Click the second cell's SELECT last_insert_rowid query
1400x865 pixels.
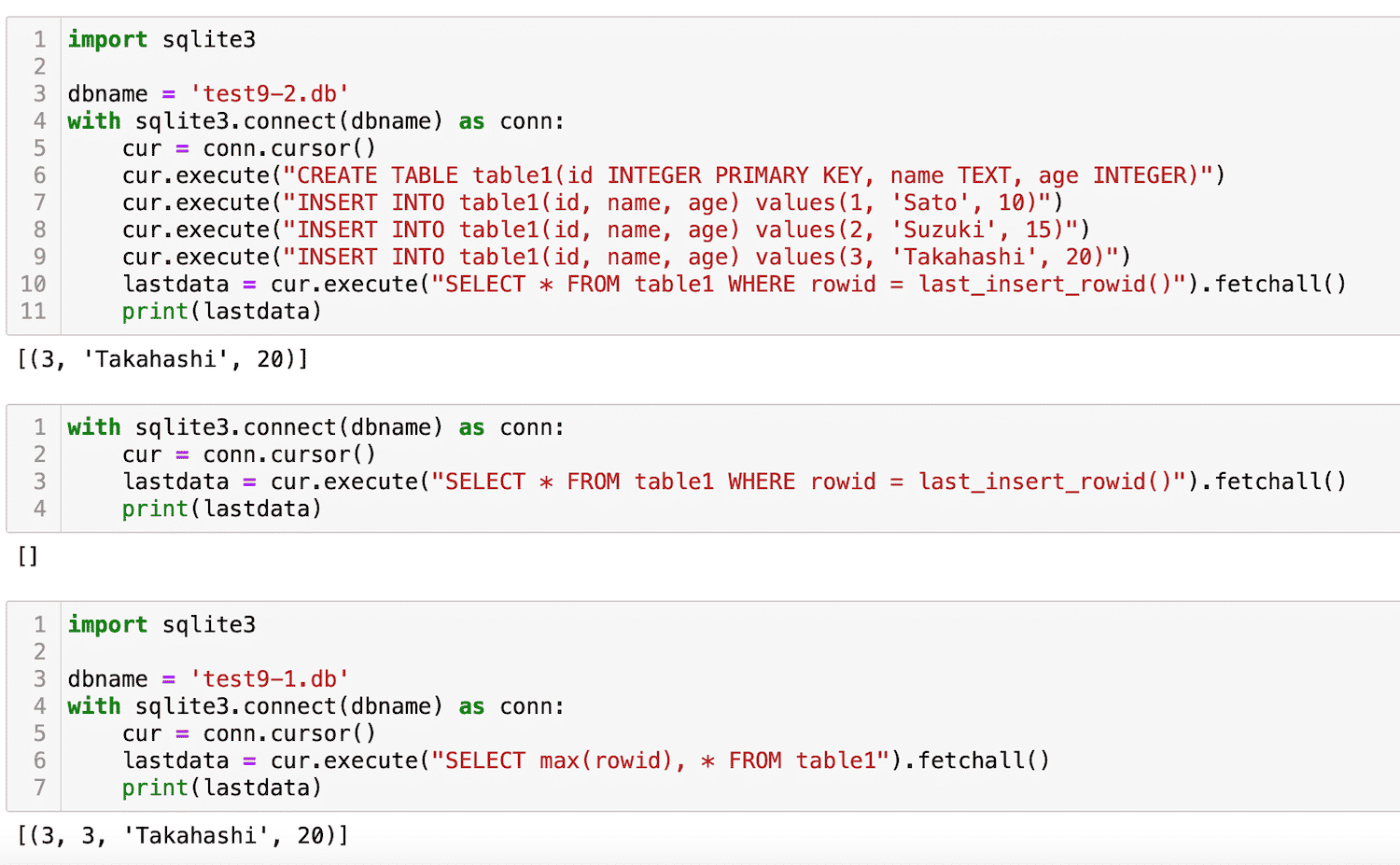(x=734, y=481)
